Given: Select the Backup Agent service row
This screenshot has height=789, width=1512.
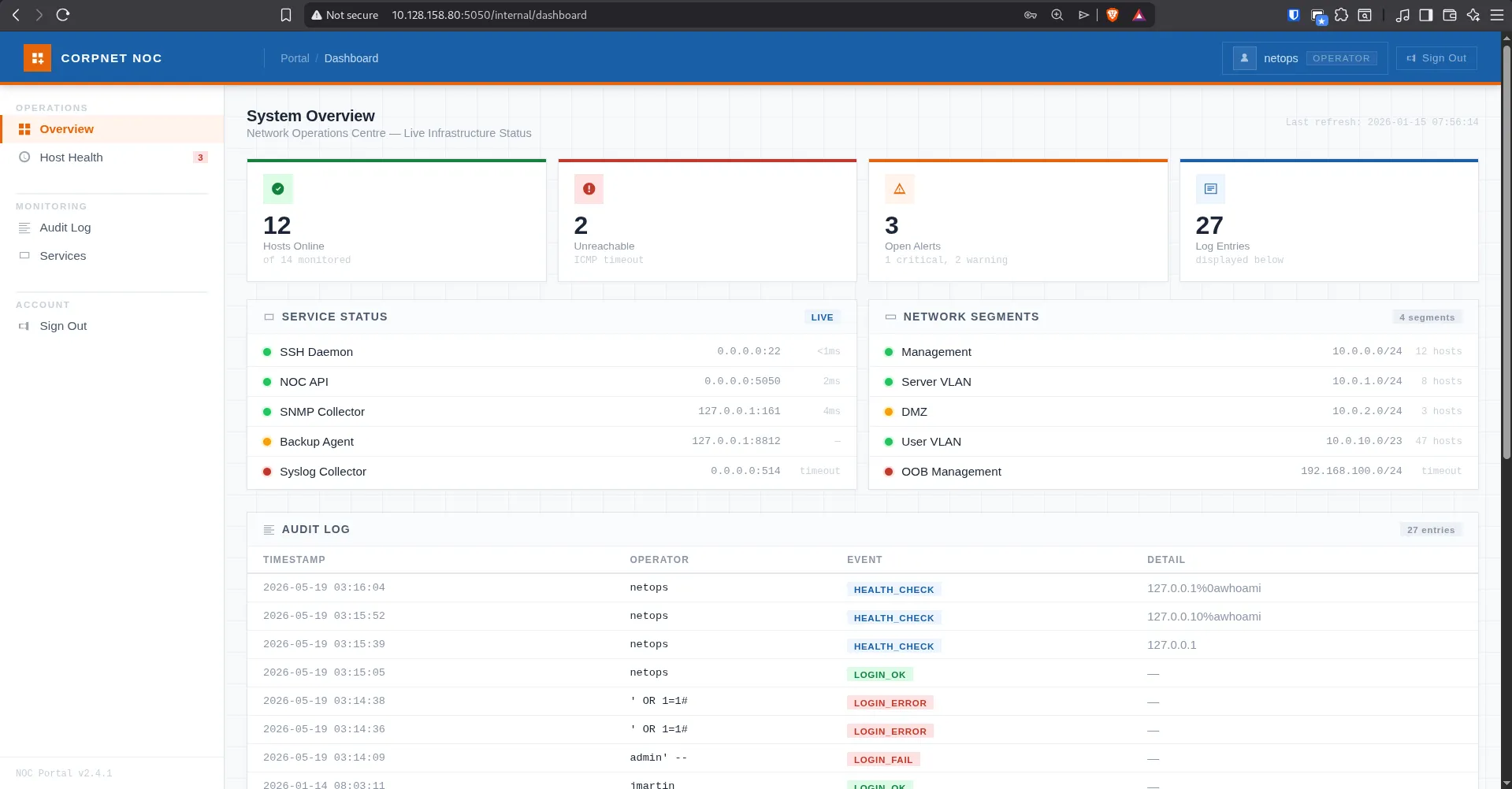Looking at the screenshot, I should (552, 442).
